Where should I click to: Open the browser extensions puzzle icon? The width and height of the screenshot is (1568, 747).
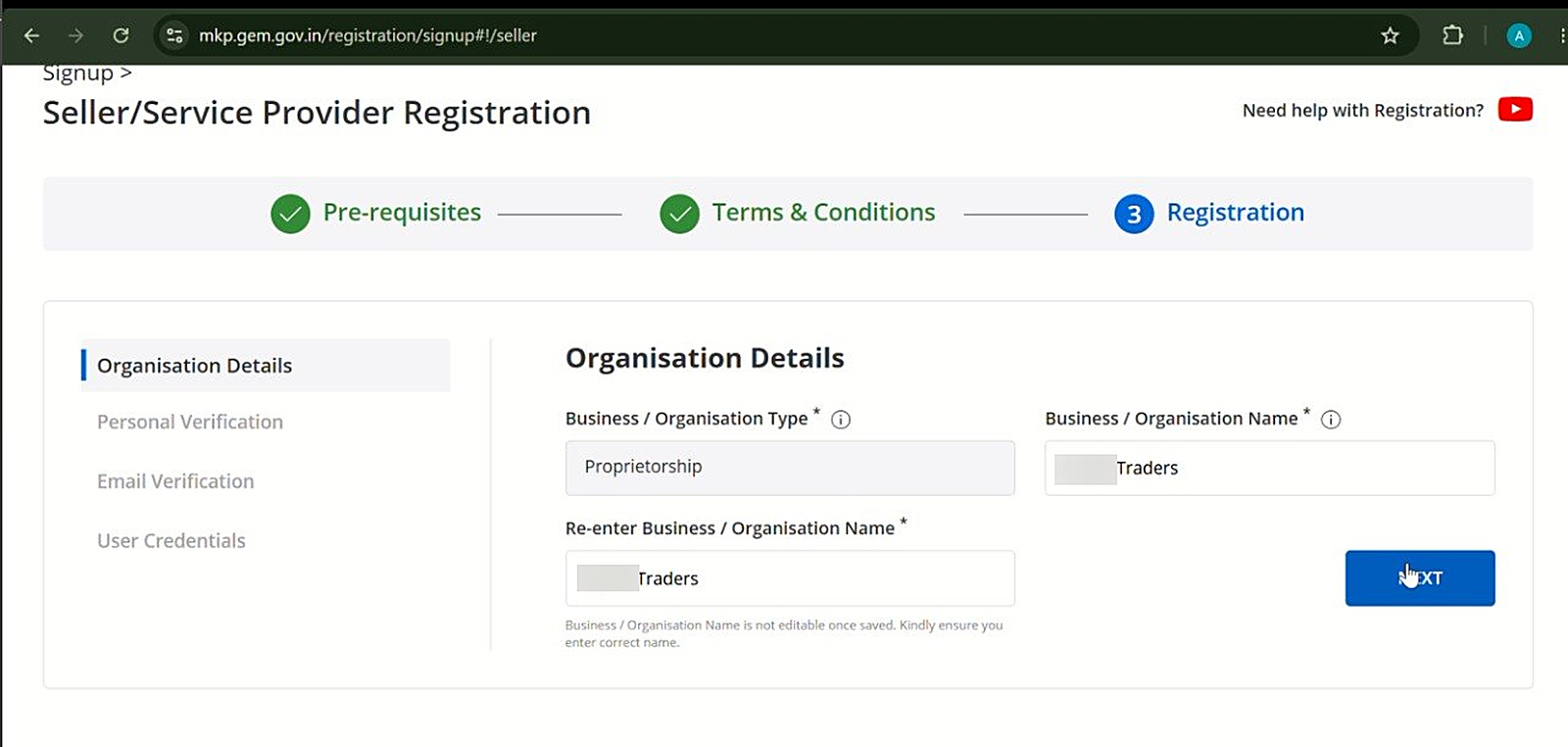tap(1452, 35)
